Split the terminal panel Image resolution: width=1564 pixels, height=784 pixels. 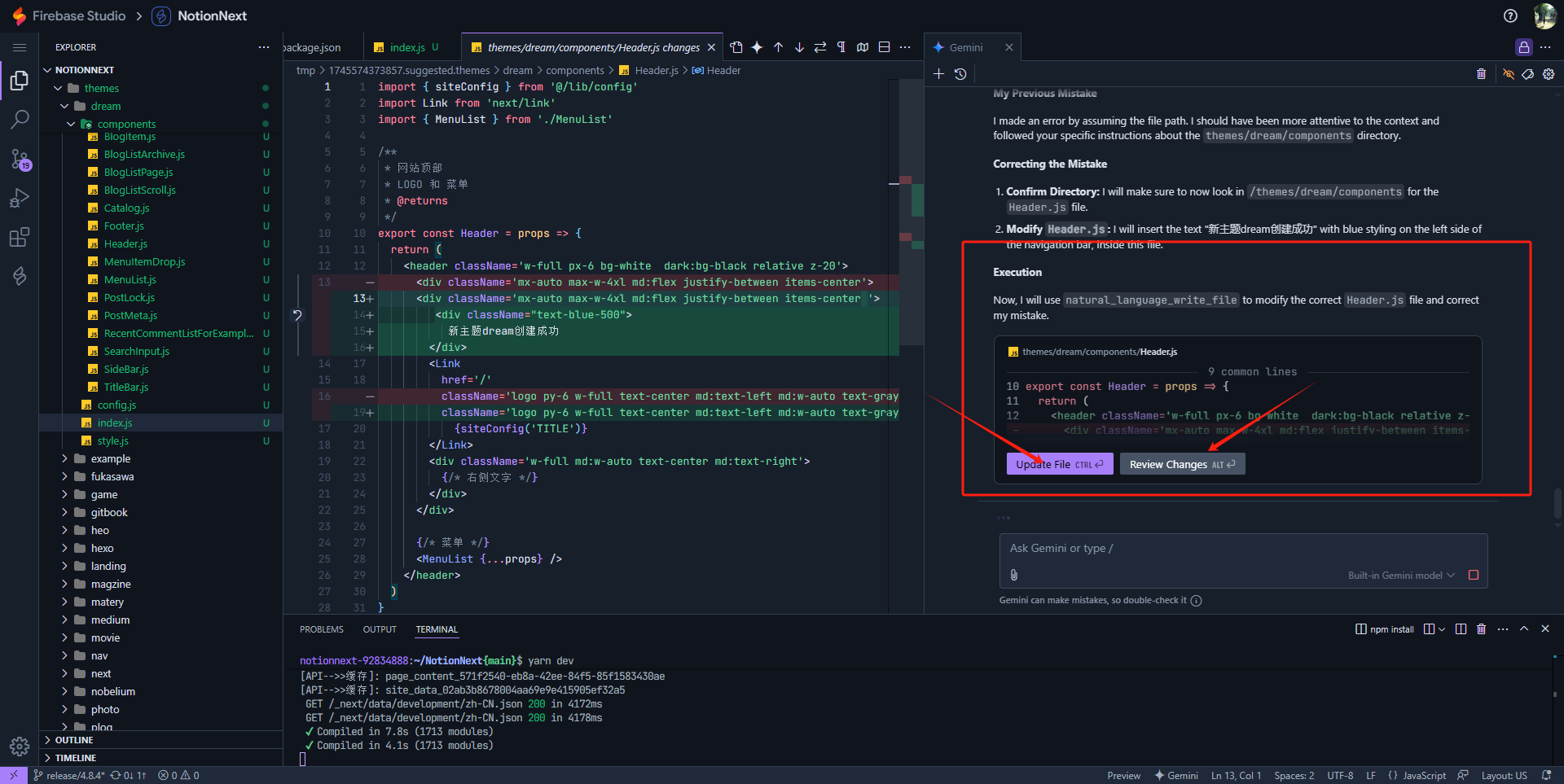pyautogui.click(x=1461, y=629)
